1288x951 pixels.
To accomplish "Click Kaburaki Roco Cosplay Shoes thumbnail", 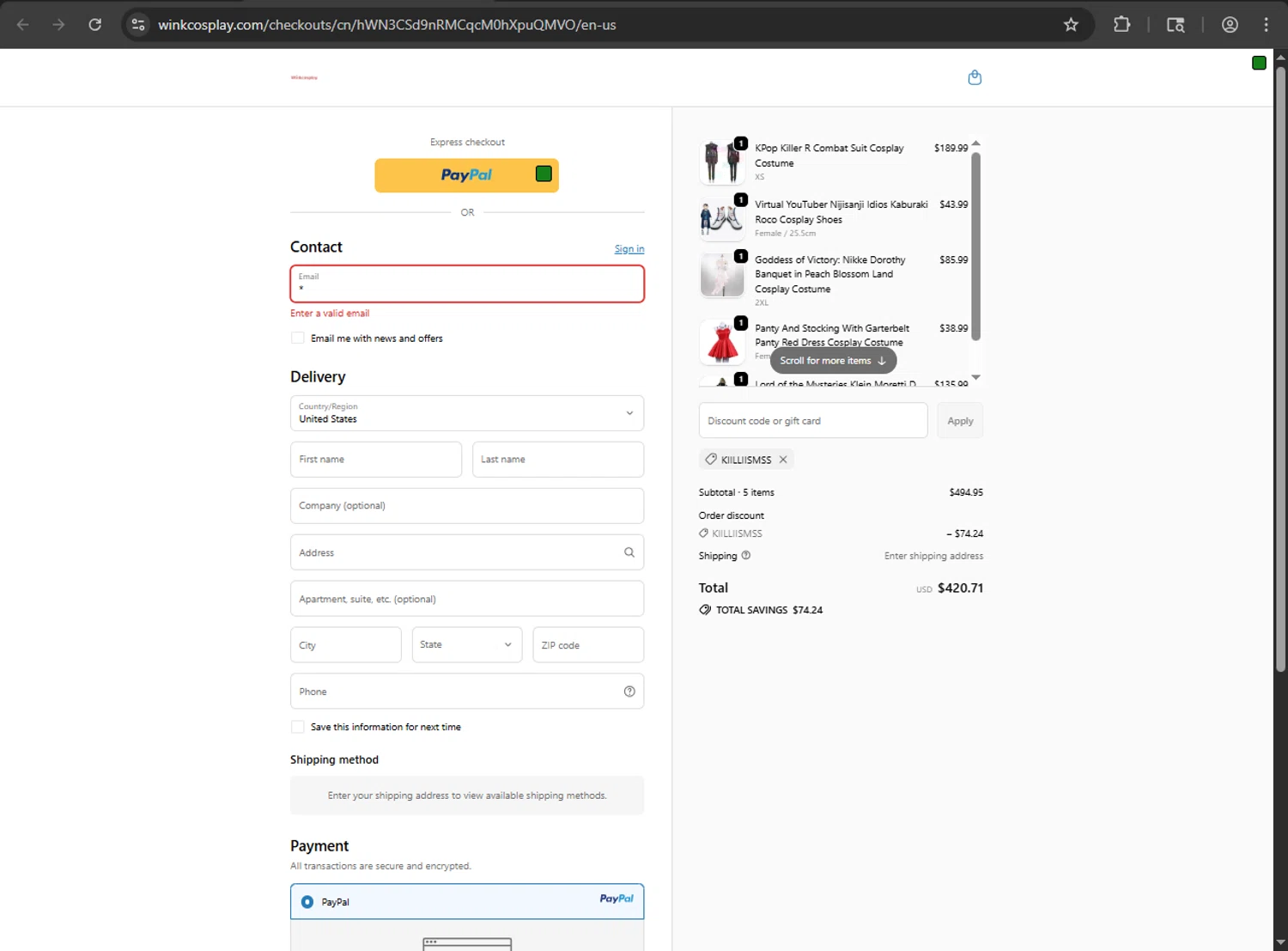I will click(721, 218).
